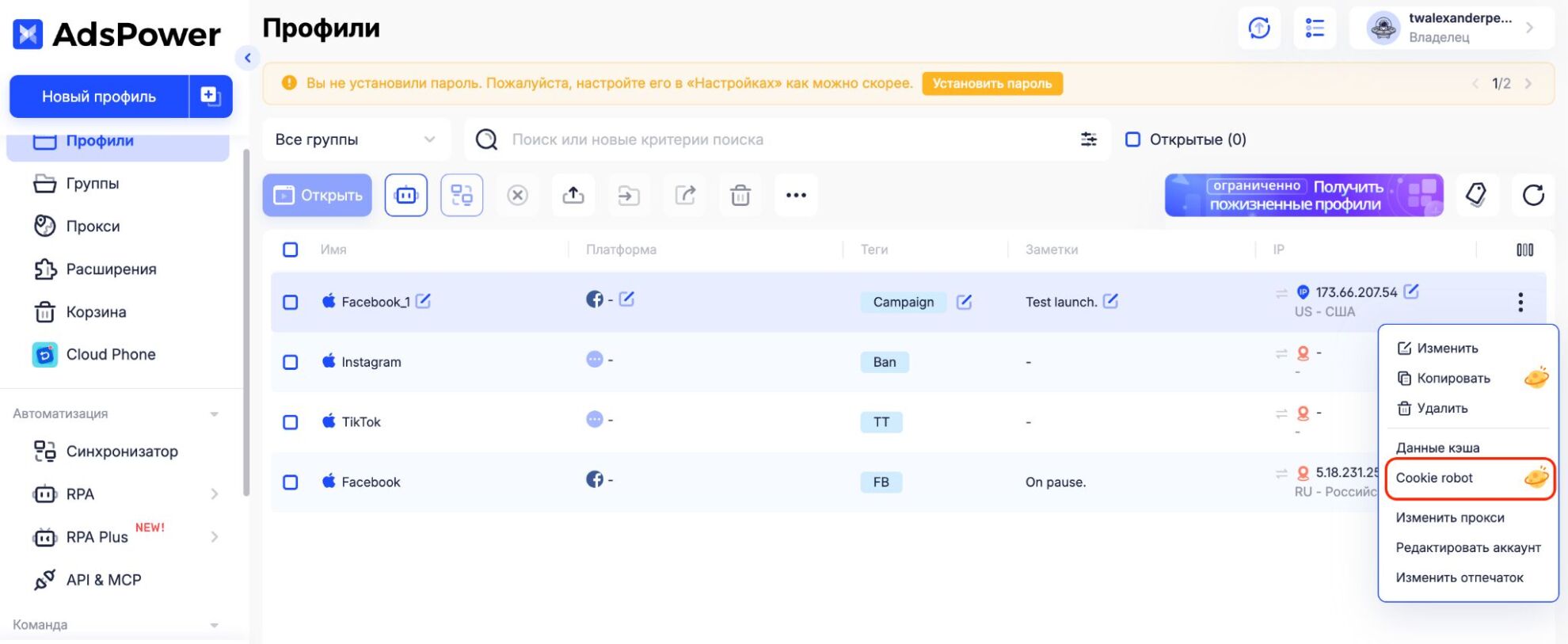Check the Facebook_1 profile checkbox
Screen dimensions: 1568x644
point(291,302)
